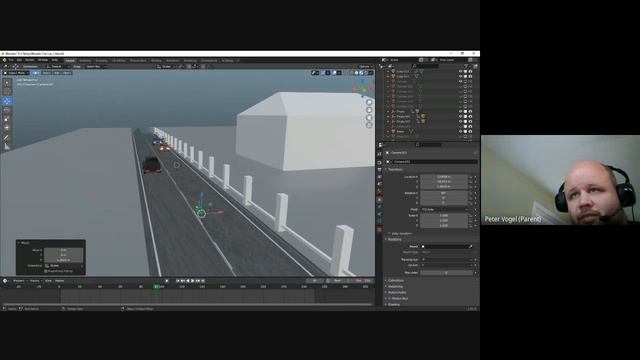
Task: Open the outliner filter funnel
Action: coord(466,66)
